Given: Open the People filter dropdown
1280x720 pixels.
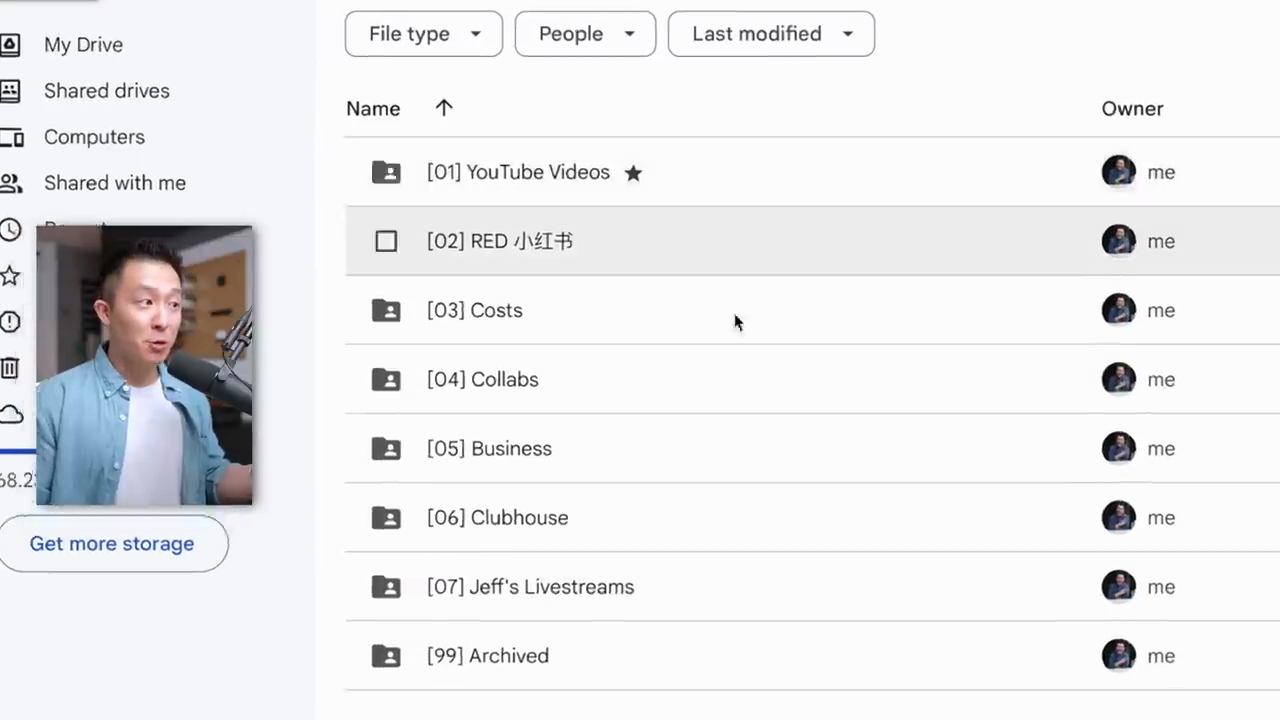Looking at the screenshot, I should coord(585,34).
